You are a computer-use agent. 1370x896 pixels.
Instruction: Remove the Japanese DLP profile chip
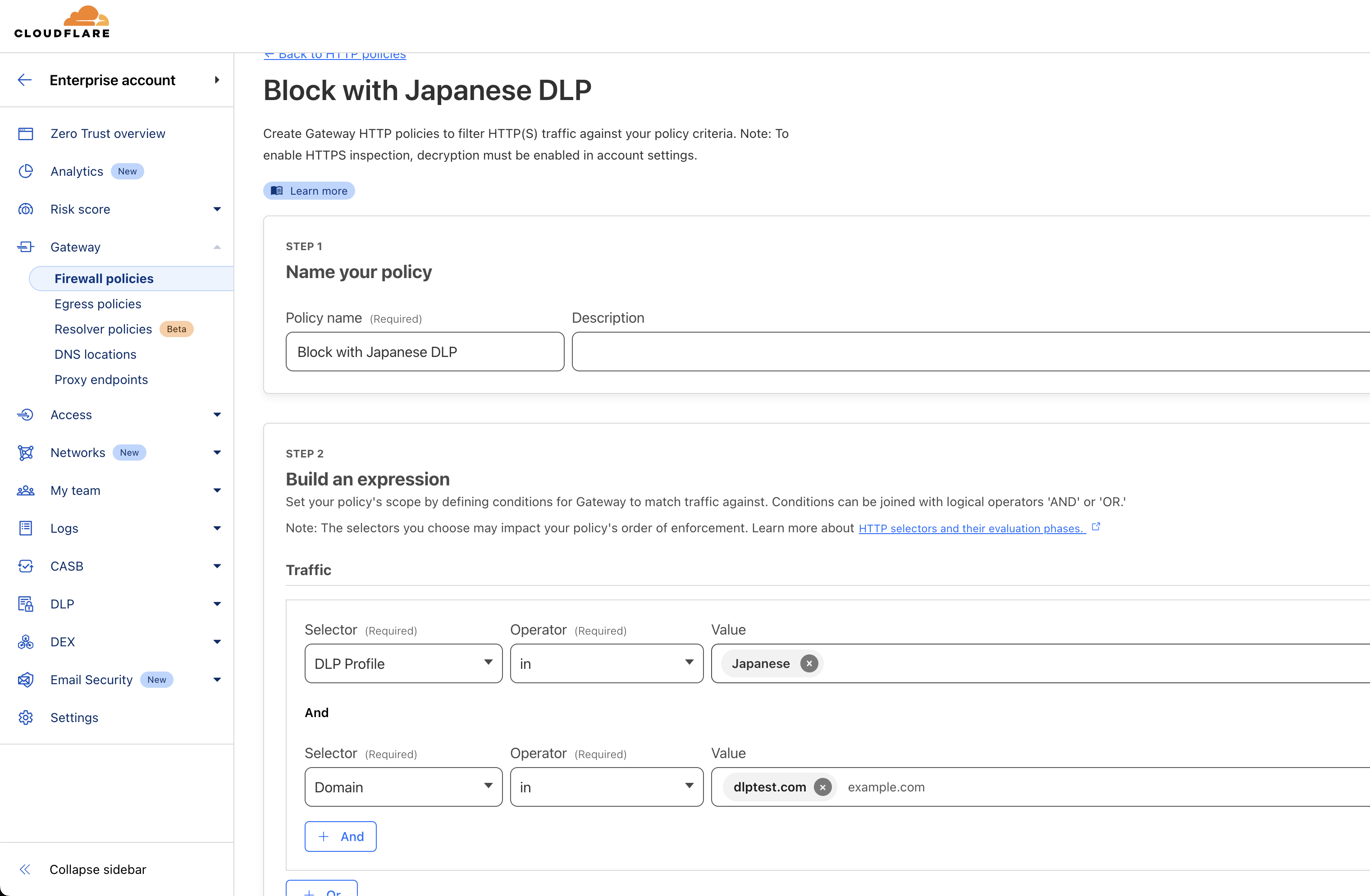809,663
